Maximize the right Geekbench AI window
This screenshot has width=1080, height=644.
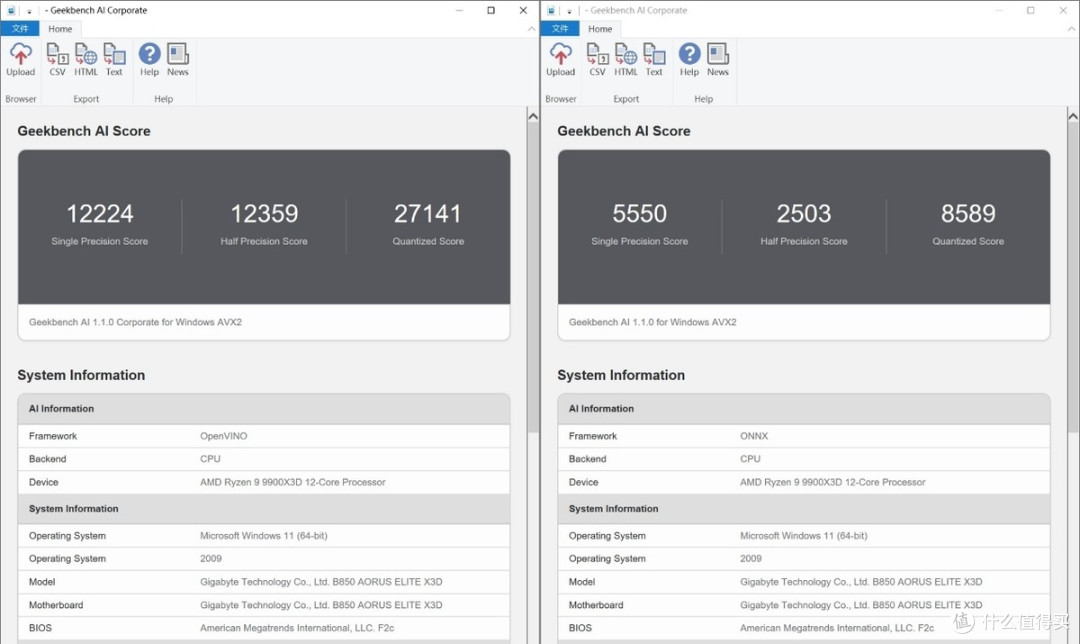coord(1031,10)
